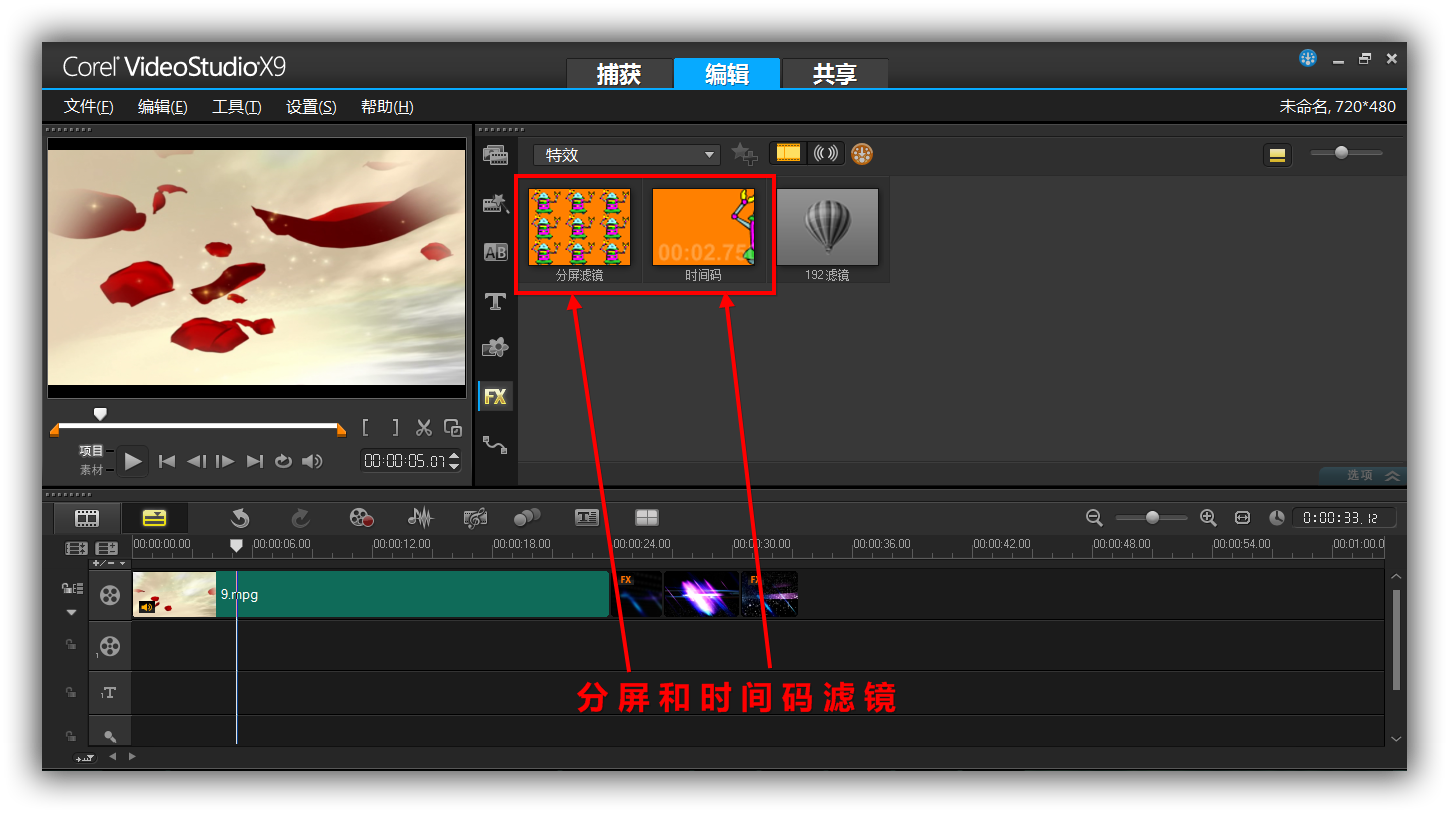Open the track +/- dropdown arrow
Image resolution: width=1449 pixels, height=813 pixels.
coord(123,563)
